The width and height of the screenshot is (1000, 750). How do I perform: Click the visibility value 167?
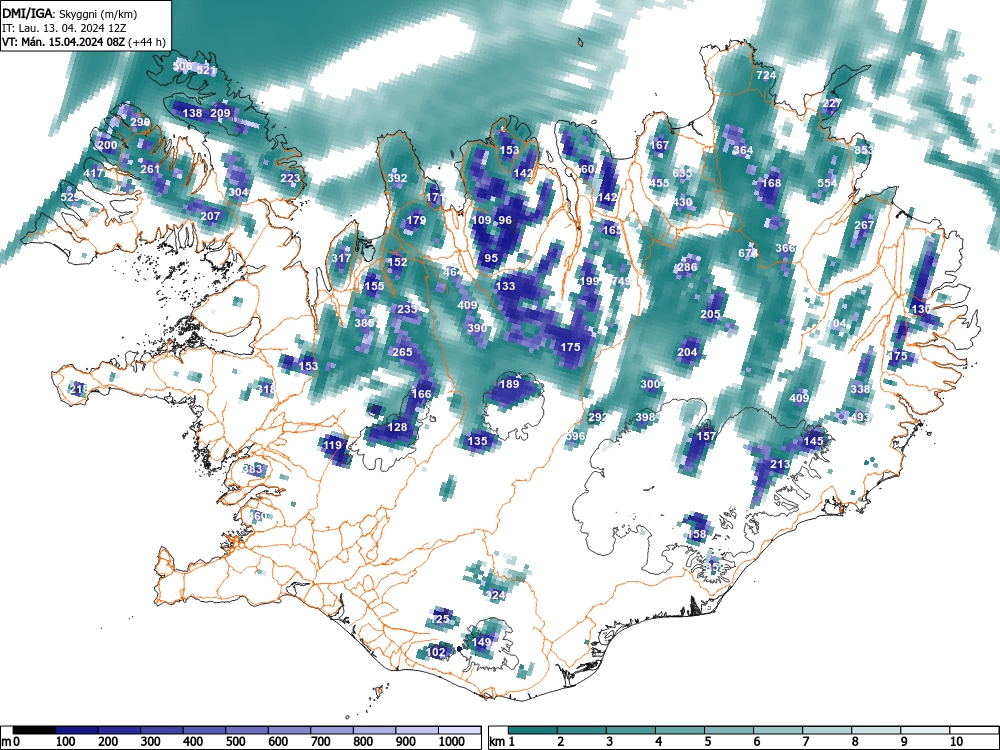659,145
